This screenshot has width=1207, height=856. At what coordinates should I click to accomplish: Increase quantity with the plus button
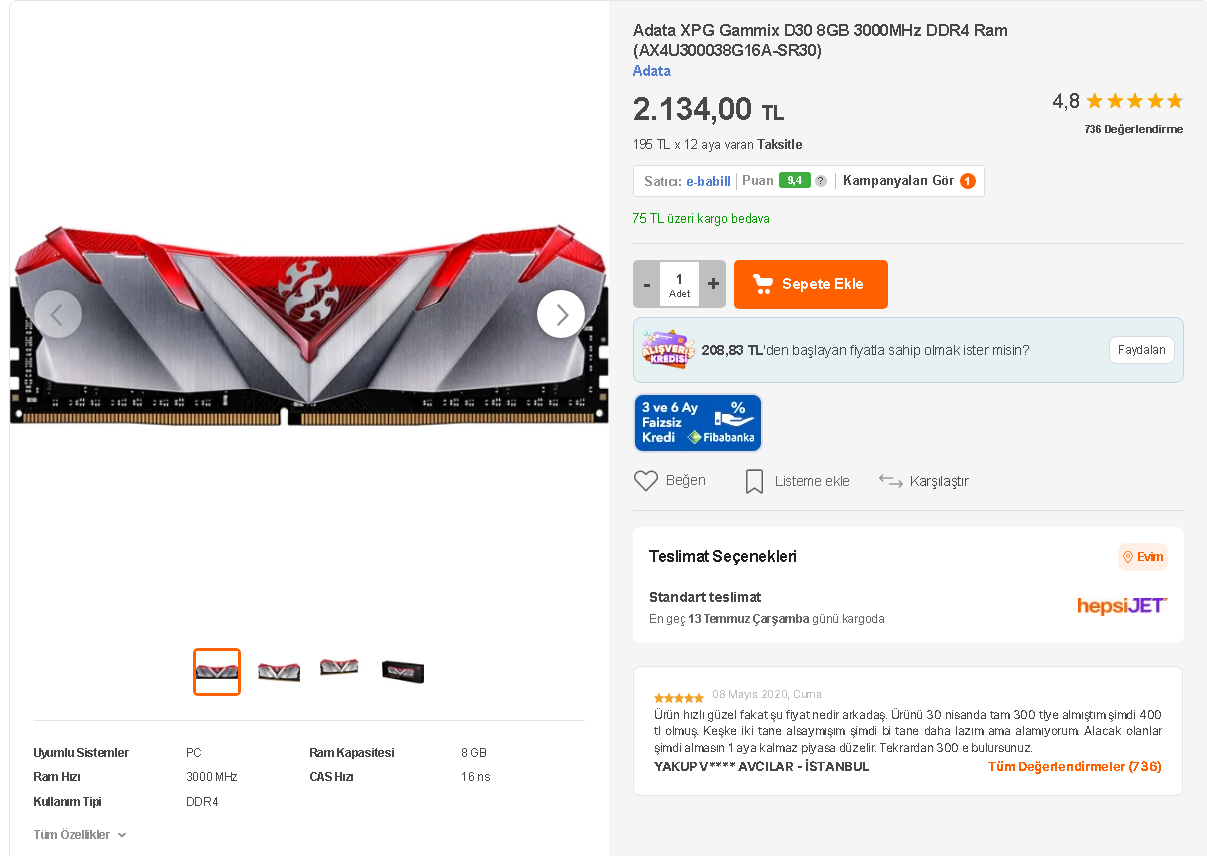713,284
